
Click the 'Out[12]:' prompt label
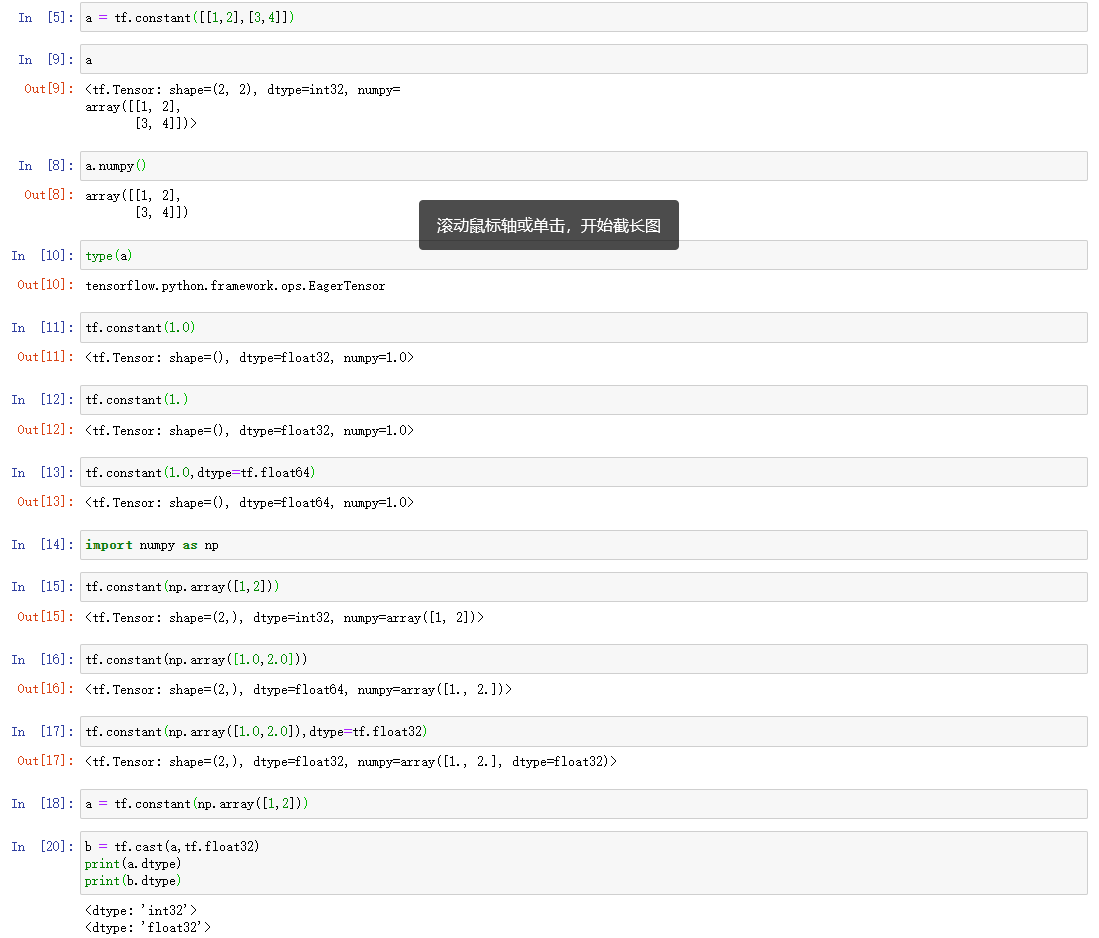tap(45, 430)
